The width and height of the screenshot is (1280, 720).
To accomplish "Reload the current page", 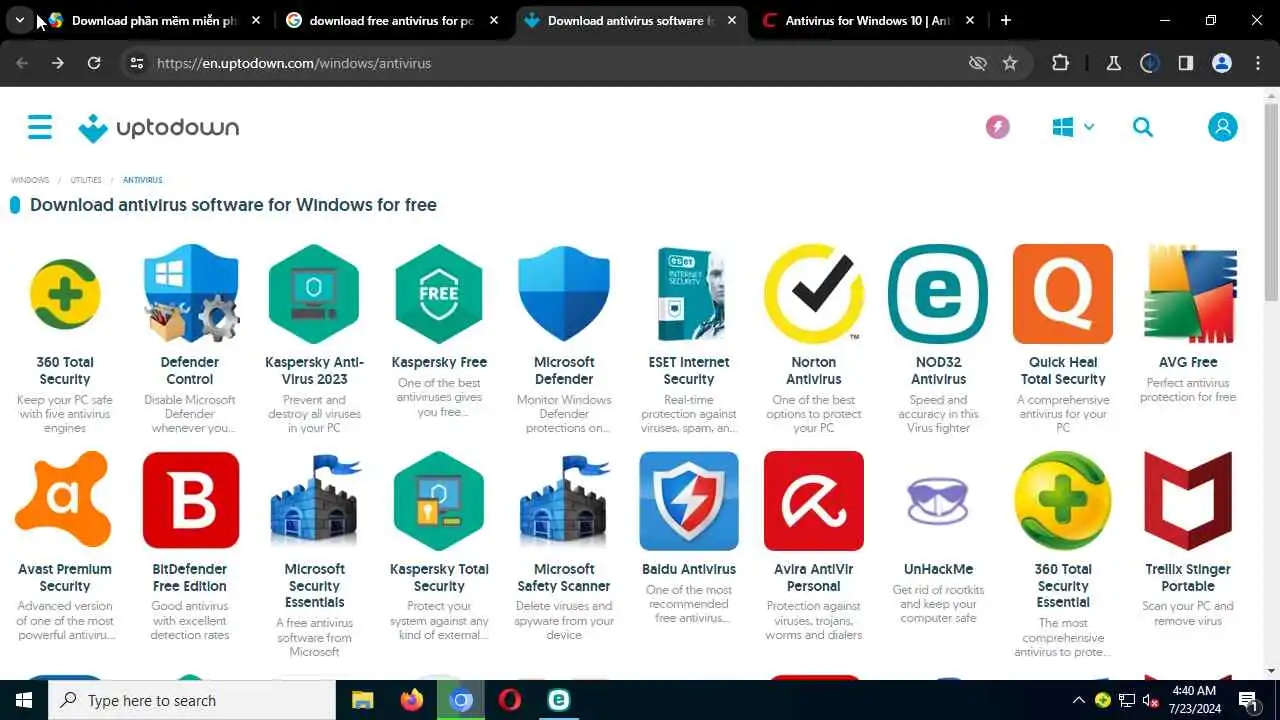I will pos(94,63).
